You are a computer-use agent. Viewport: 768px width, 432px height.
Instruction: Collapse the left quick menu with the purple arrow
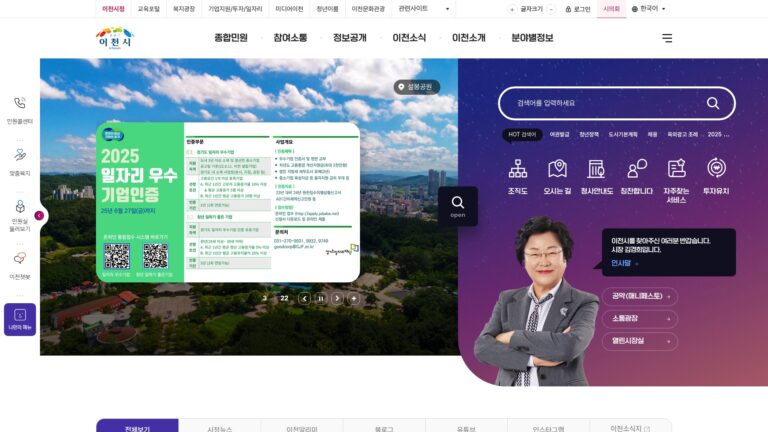pos(39,216)
